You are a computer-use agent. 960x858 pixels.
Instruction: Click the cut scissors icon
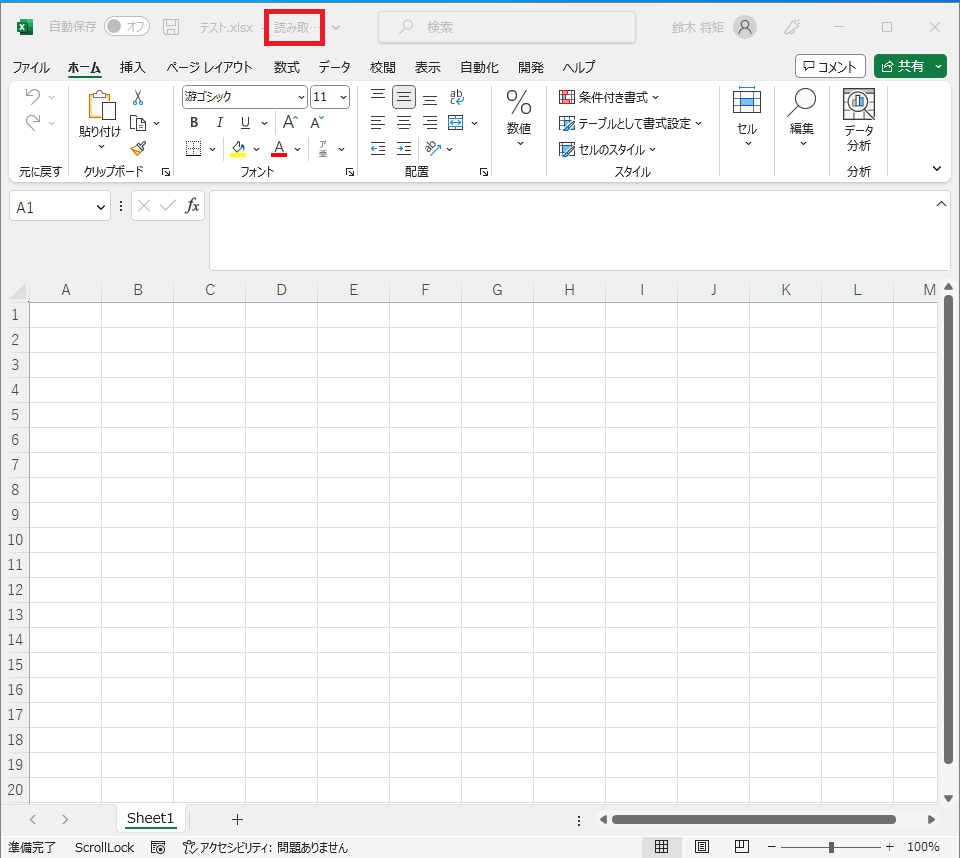(x=138, y=97)
